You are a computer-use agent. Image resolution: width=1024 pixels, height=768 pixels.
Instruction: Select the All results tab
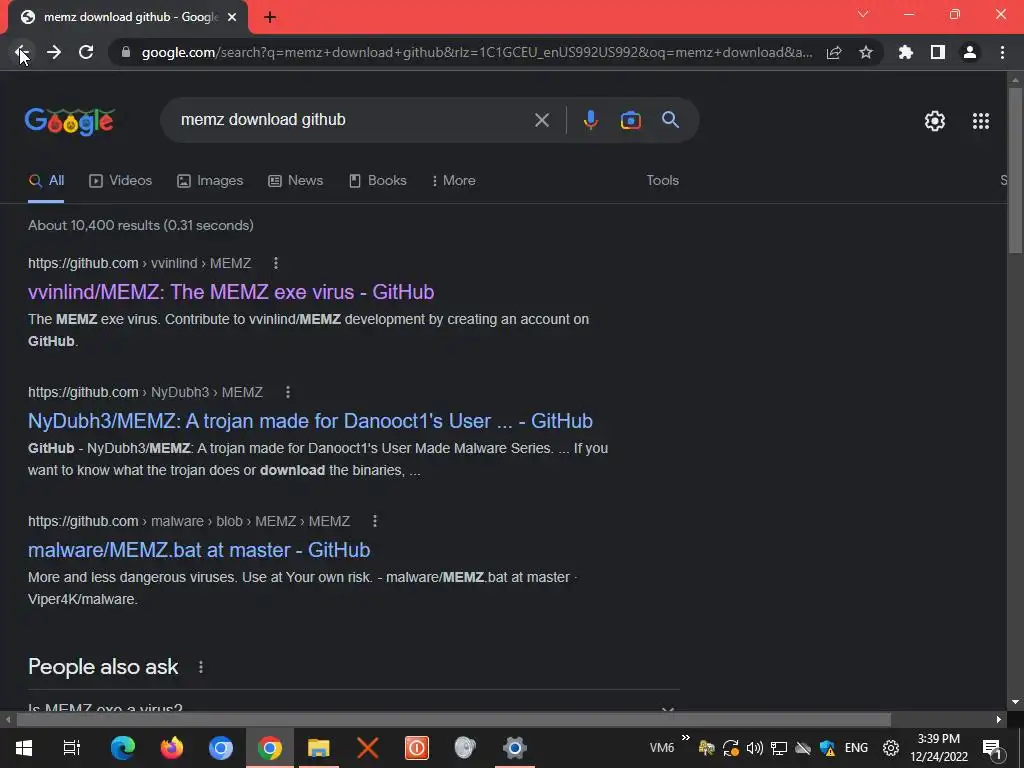pos(46,181)
